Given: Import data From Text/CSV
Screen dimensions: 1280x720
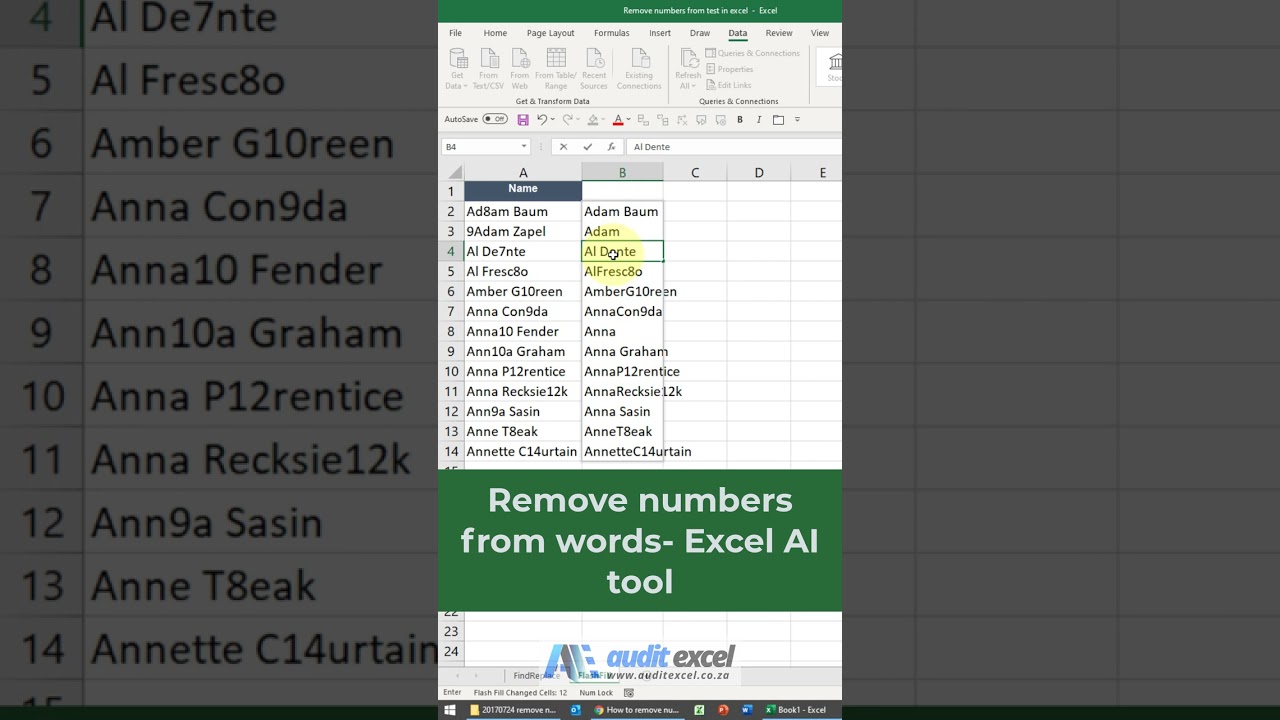Looking at the screenshot, I should pyautogui.click(x=488, y=68).
